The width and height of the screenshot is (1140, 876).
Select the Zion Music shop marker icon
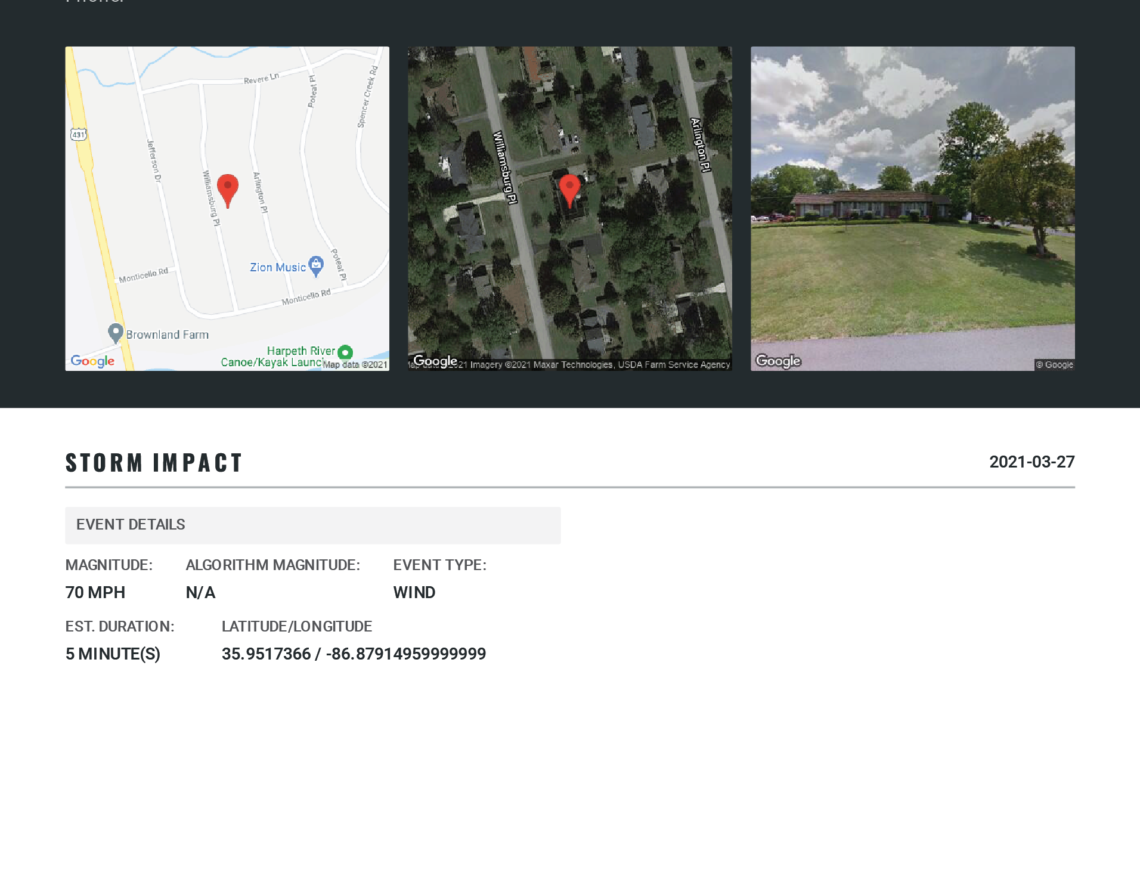(x=316, y=266)
